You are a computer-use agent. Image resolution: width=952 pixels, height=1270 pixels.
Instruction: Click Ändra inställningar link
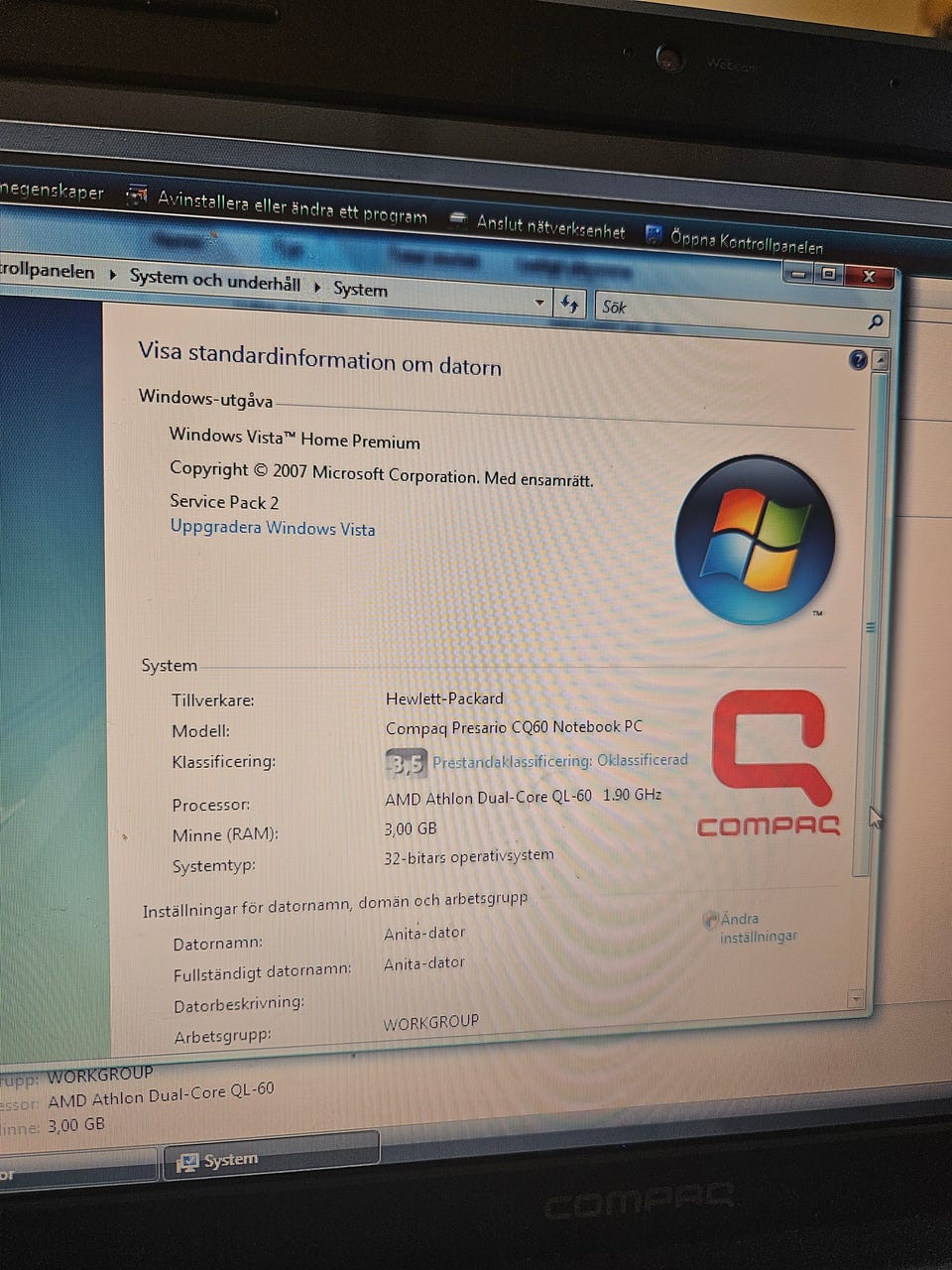pos(759,928)
